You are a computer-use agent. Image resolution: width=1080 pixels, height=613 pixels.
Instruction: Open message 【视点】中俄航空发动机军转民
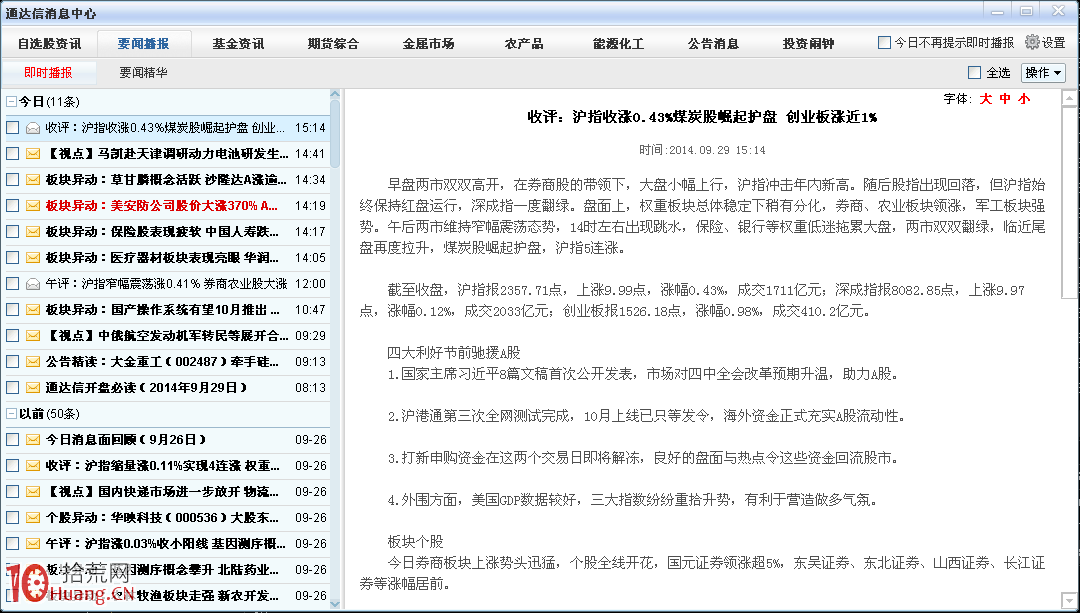click(x=167, y=336)
